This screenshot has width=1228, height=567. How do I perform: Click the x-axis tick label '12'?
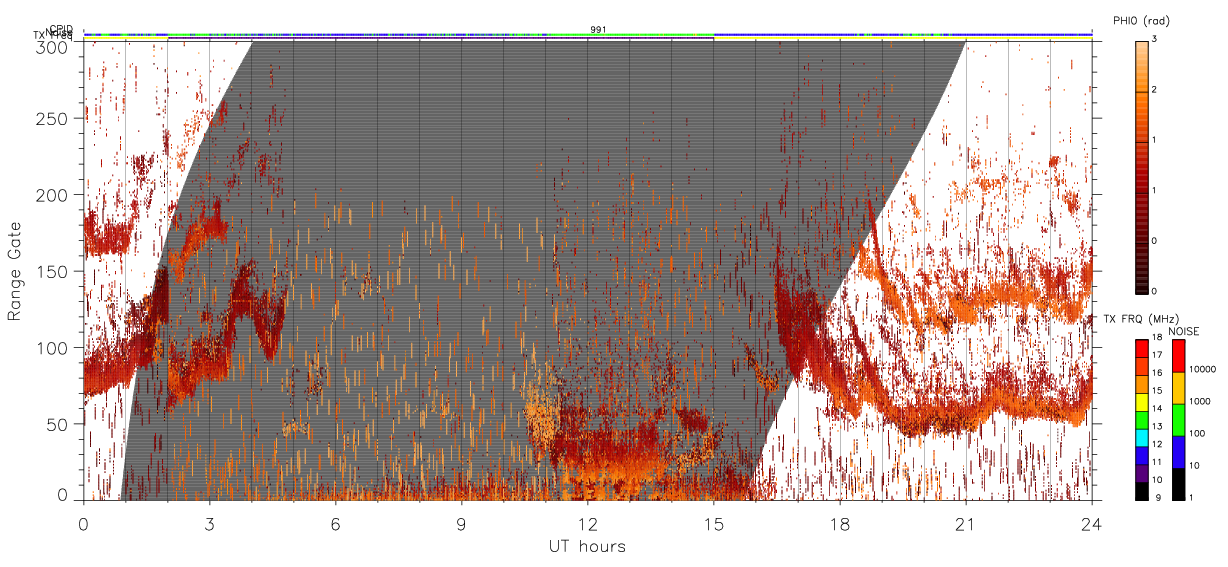(x=588, y=523)
